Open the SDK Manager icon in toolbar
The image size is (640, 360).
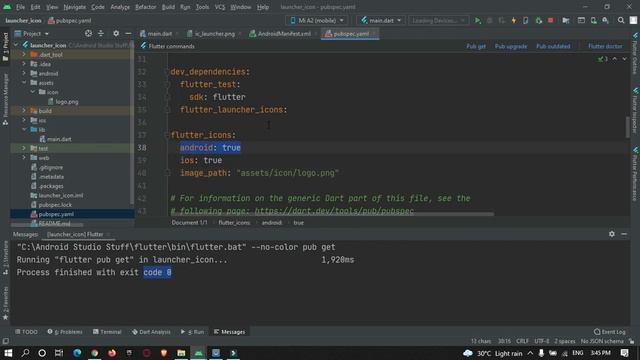pos(605,20)
